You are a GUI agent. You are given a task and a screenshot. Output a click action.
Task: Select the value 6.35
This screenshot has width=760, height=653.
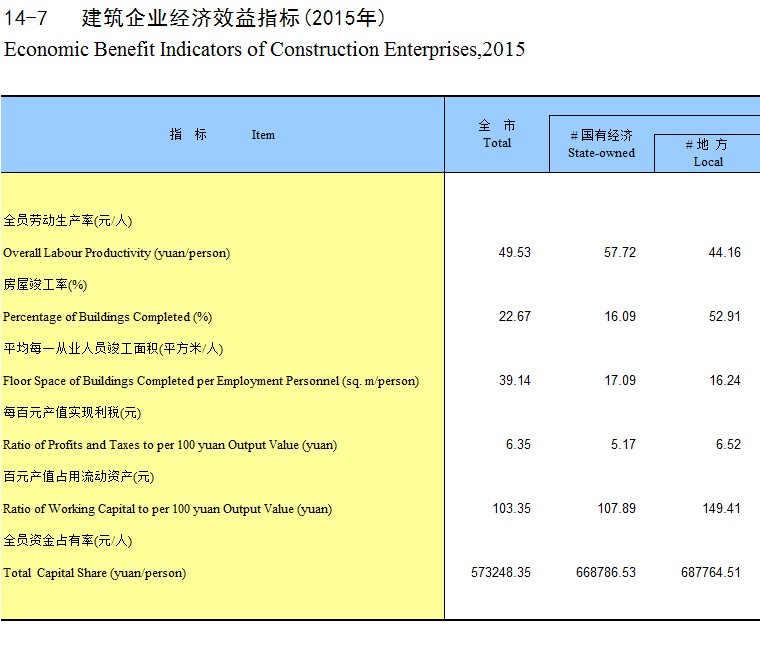click(518, 445)
